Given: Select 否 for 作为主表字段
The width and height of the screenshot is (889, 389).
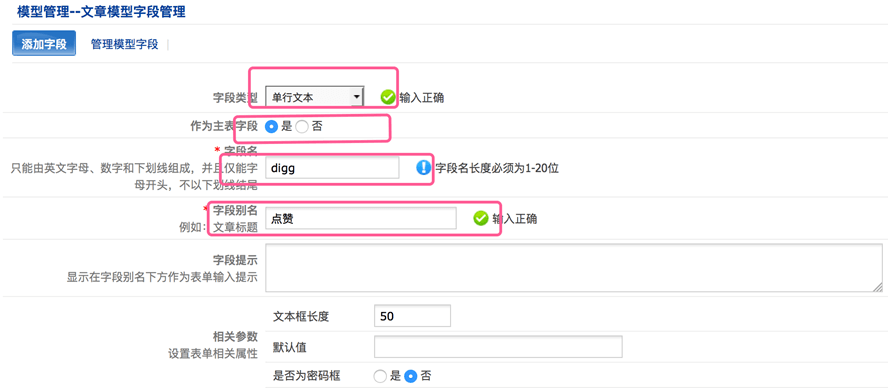Looking at the screenshot, I should point(302,127).
